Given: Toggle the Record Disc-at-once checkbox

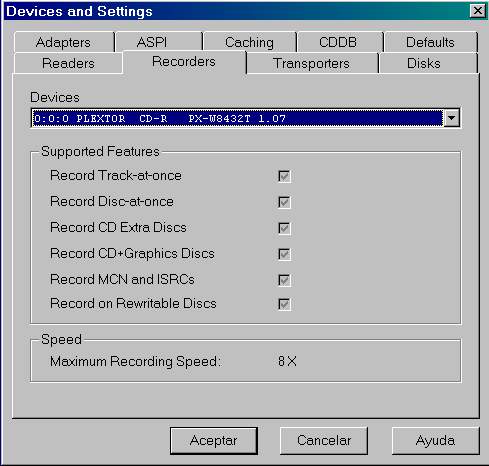Looking at the screenshot, I should [x=284, y=202].
